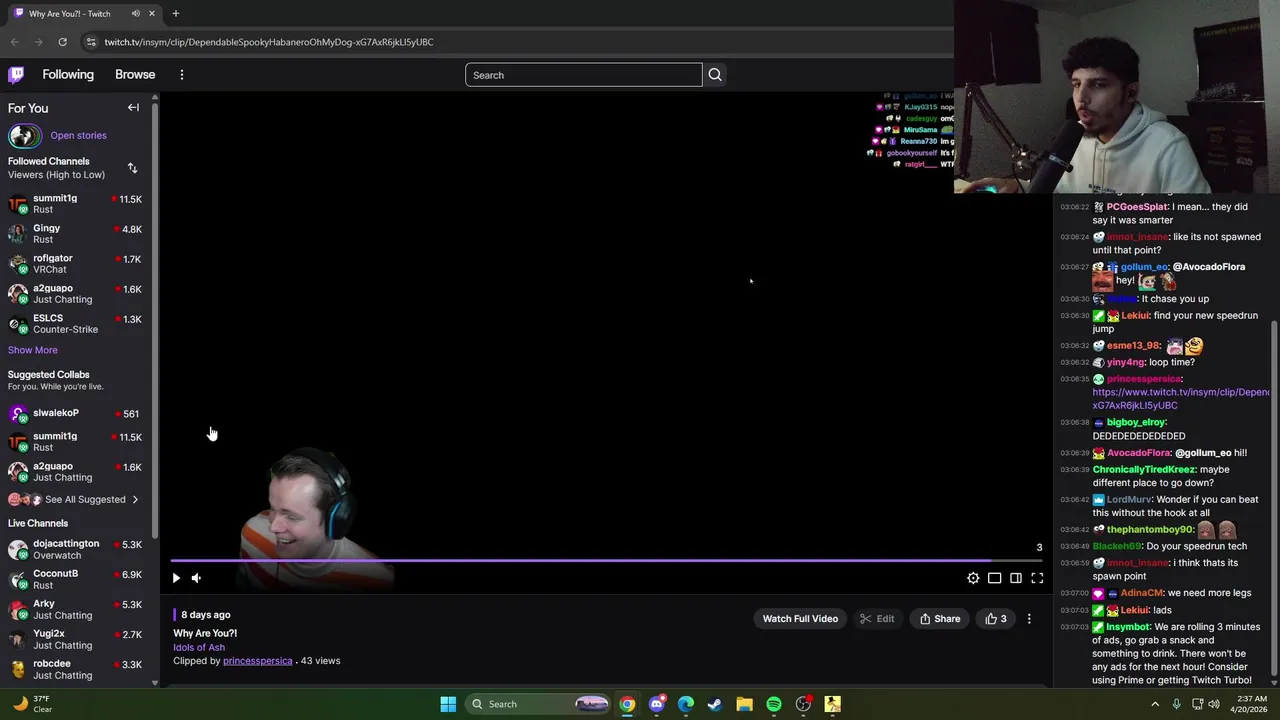This screenshot has height=720, width=1280.
Task: Collapse the For You sidebar
Action: click(x=133, y=108)
